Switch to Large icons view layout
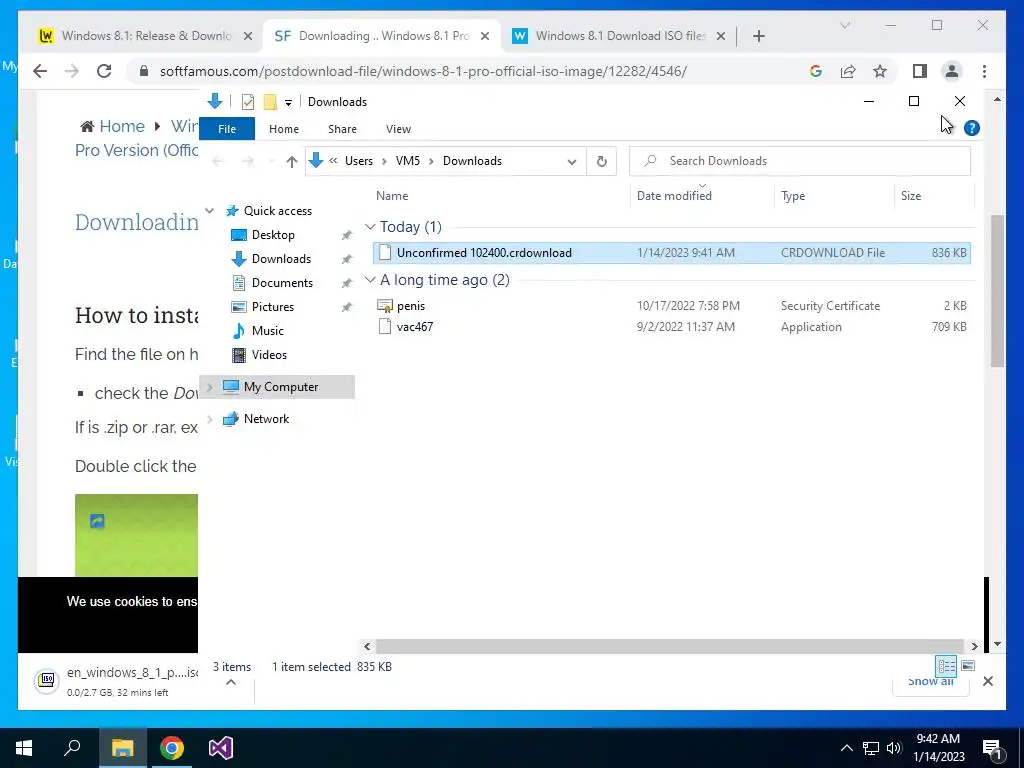Screen dimensions: 1024x768 click(968, 665)
